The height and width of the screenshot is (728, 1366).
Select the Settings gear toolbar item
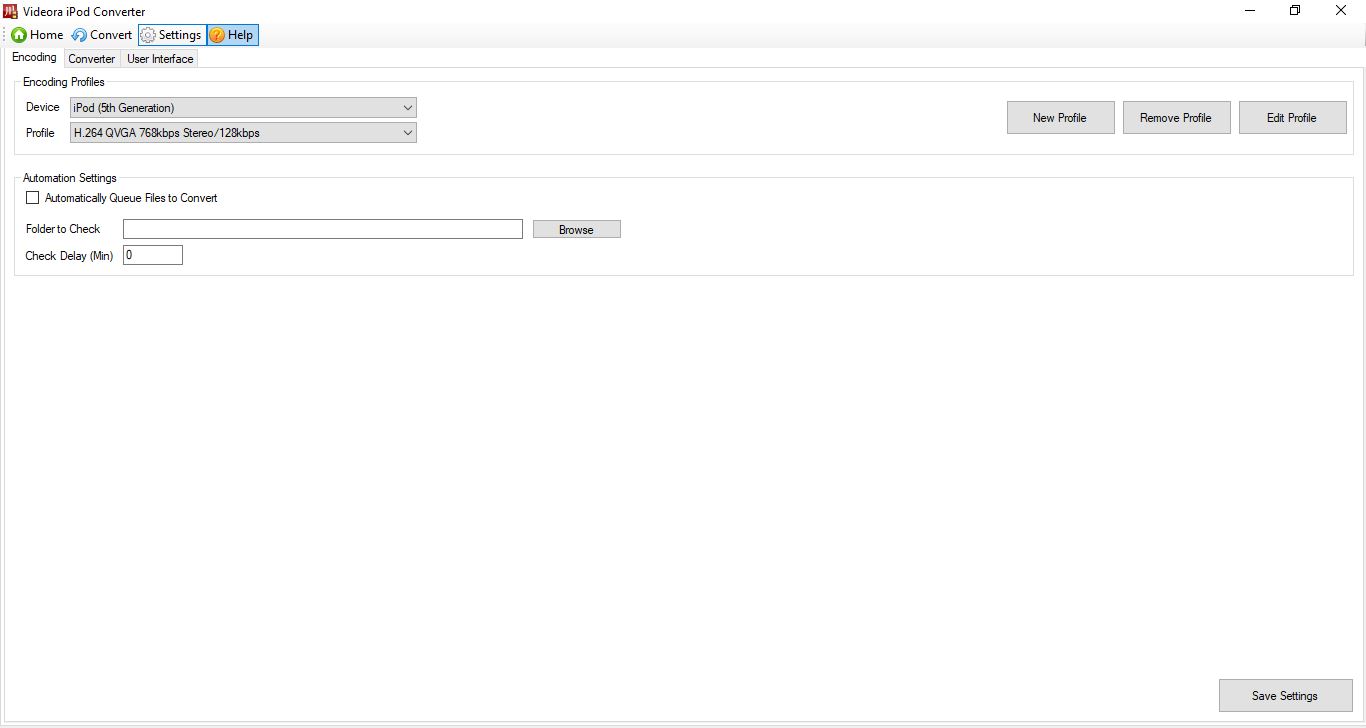pos(172,35)
